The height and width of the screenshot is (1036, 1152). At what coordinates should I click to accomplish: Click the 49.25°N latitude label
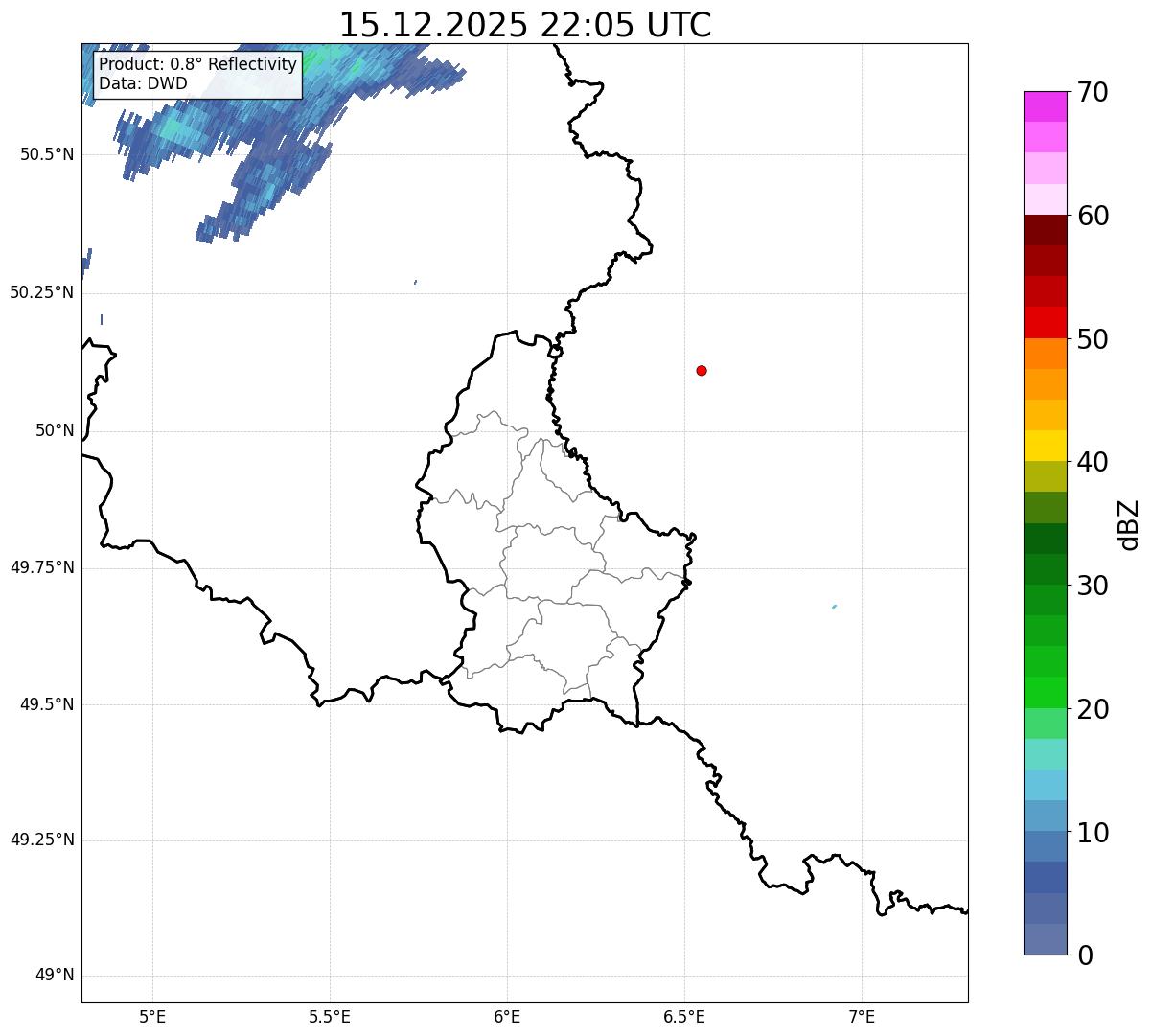click(41, 840)
